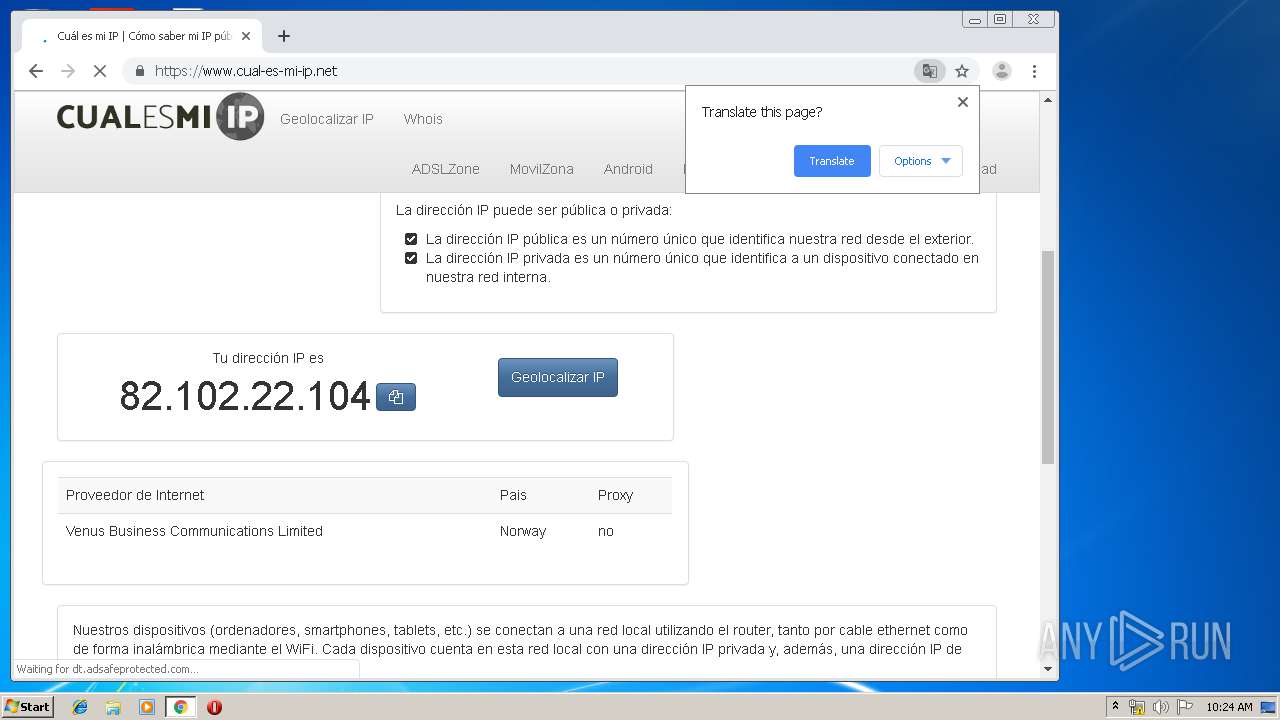Expand the translate Options dropdown
This screenshot has width=1280, height=720.
pyautogui.click(x=921, y=161)
